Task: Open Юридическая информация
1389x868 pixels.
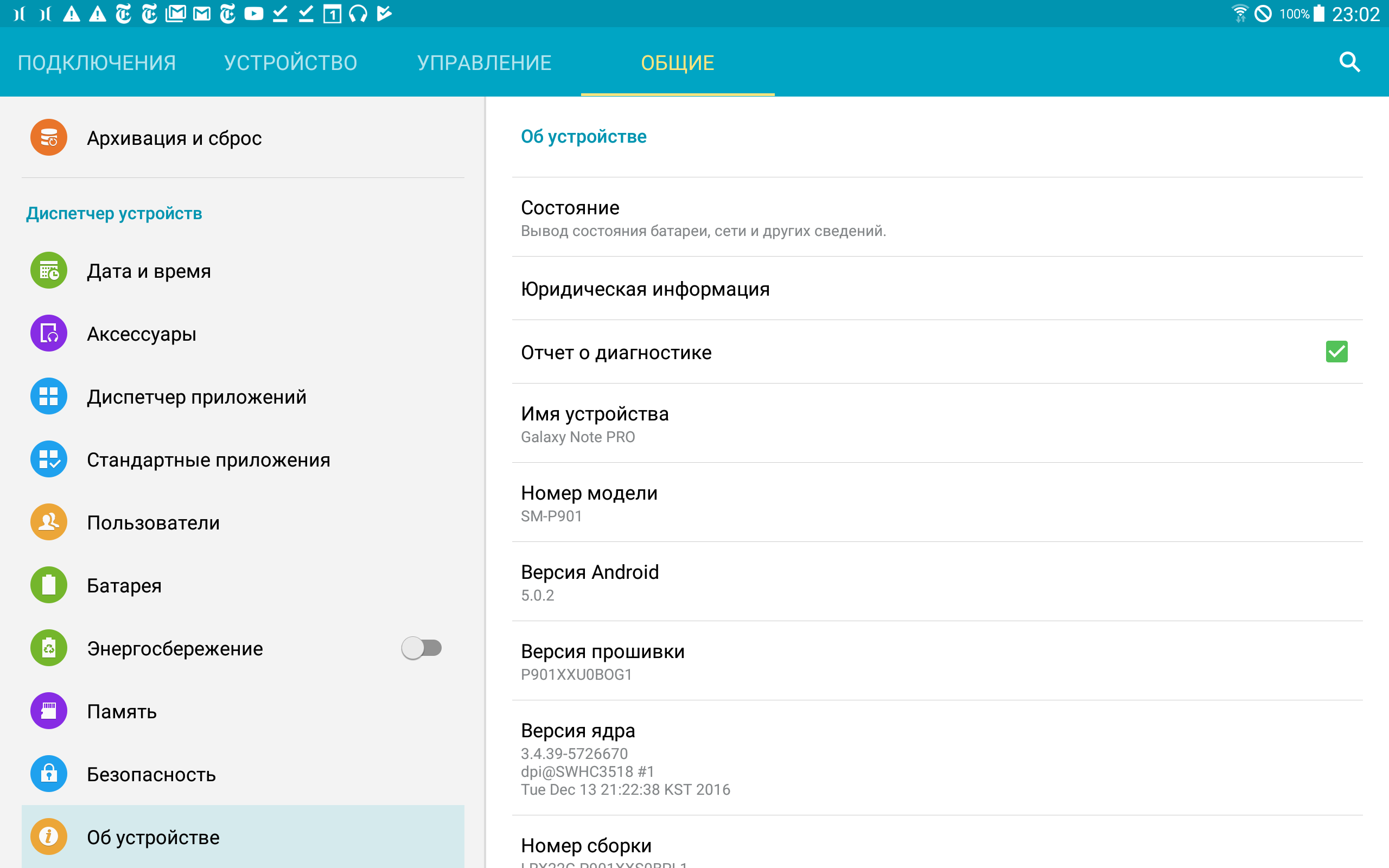Action: (645, 289)
